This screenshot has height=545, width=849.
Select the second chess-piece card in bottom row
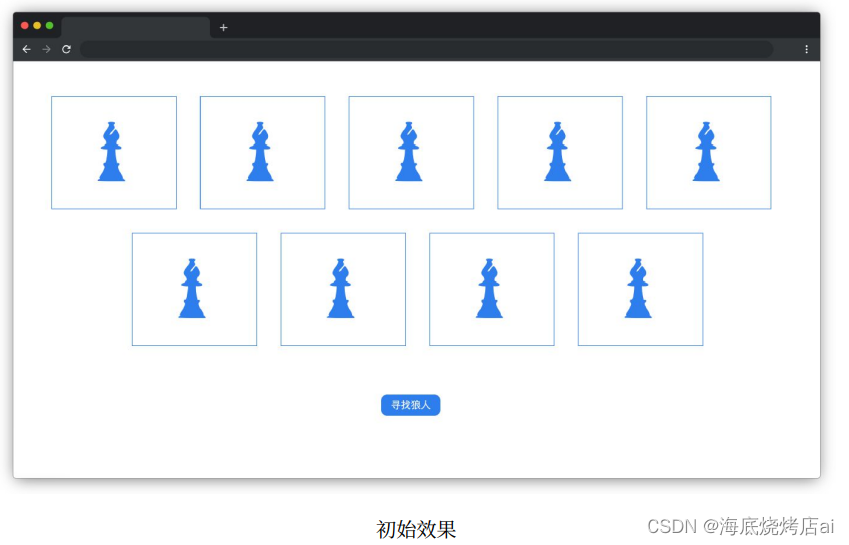pyautogui.click(x=343, y=289)
